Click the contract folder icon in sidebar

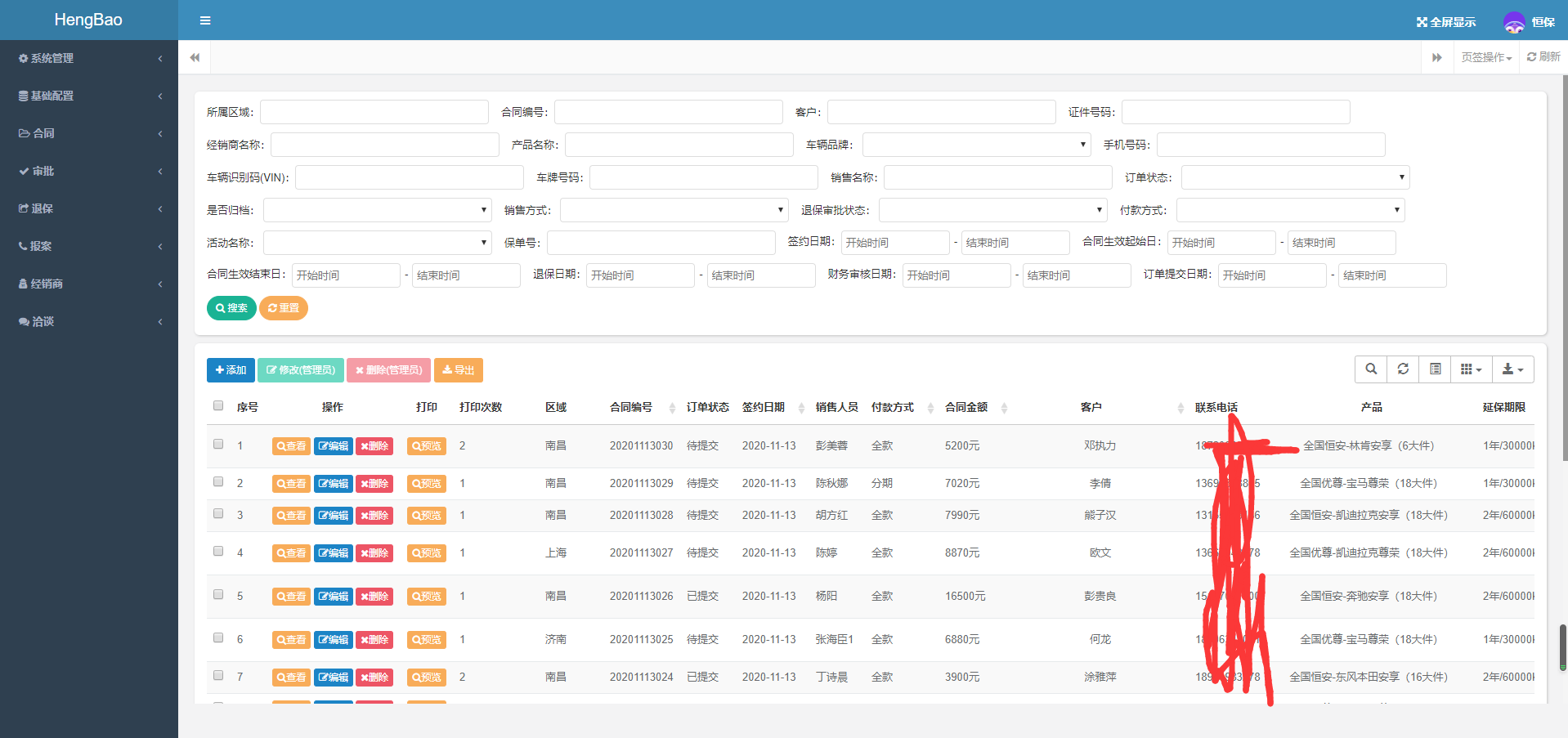pos(25,133)
